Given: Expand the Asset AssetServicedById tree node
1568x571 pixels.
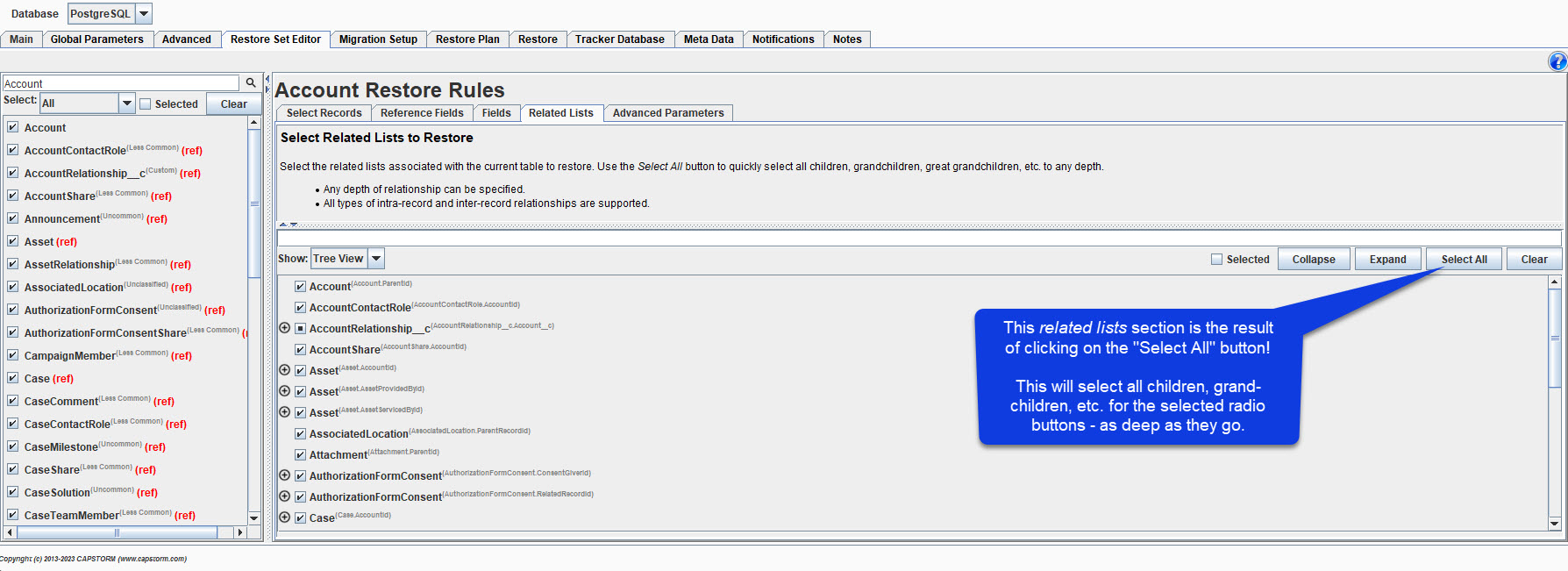Looking at the screenshot, I should pos(284,412).
